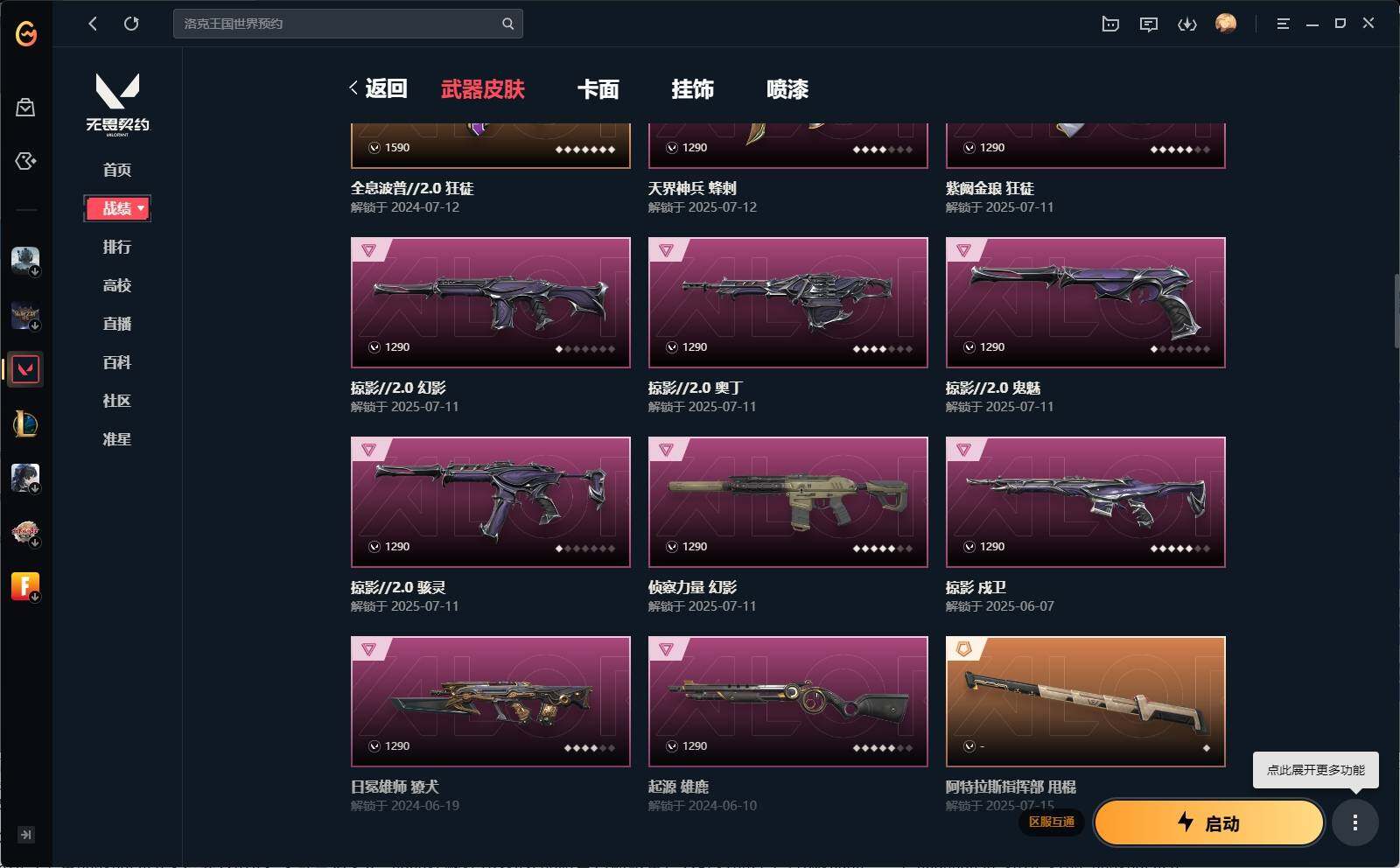Switch to the 卡面 tab

(x=598, y=89)
